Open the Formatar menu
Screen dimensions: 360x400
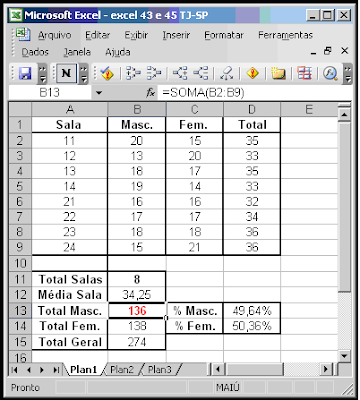pos(224,35)
